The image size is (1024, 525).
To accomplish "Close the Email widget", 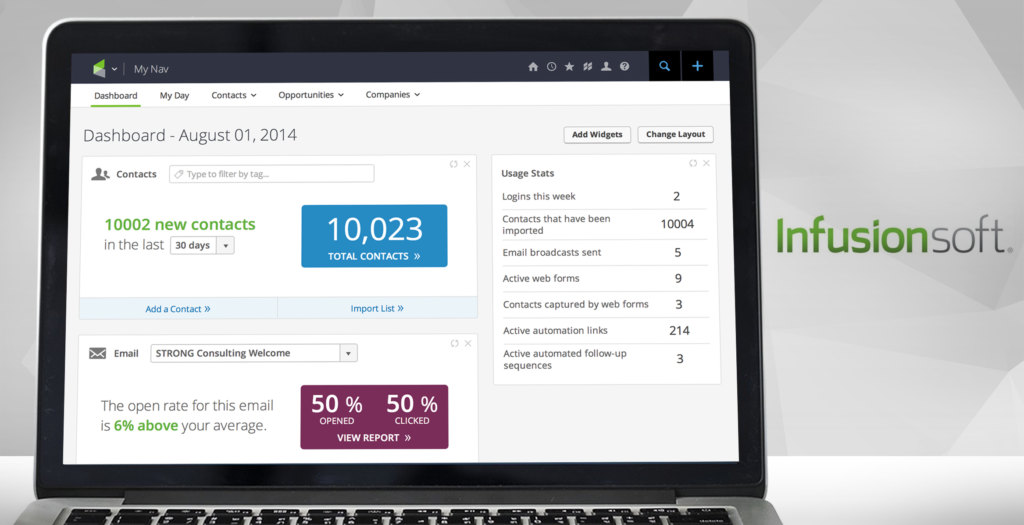I will pyautogui.click(x=468, y=343).
